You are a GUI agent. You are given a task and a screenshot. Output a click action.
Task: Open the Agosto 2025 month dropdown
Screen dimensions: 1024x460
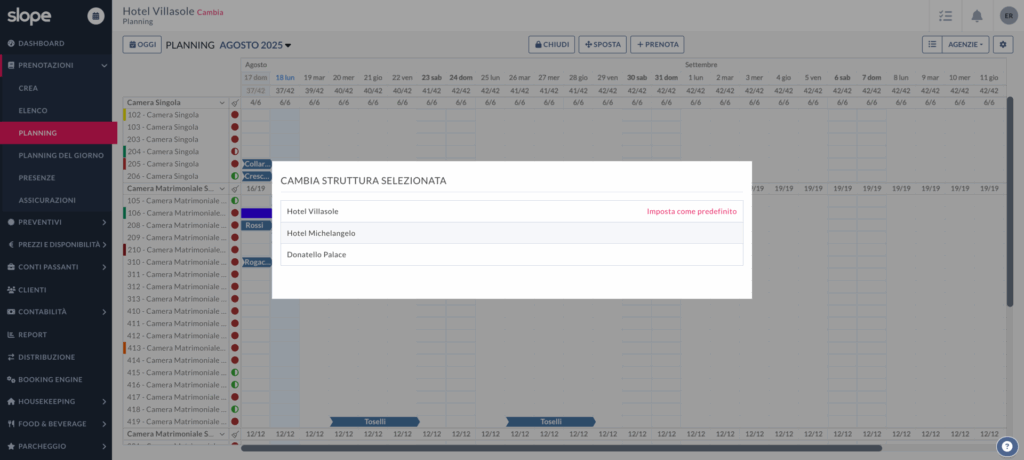(255, 45)
